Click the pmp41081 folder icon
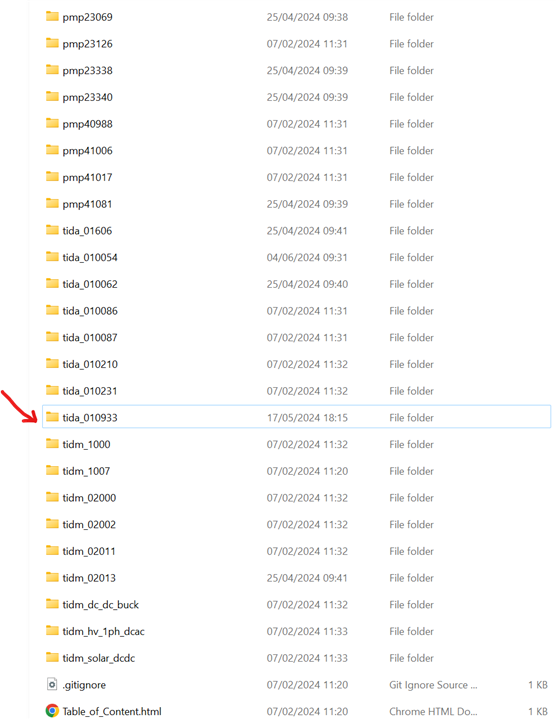This screenshot has height=720, width=556. click(52, 203)
